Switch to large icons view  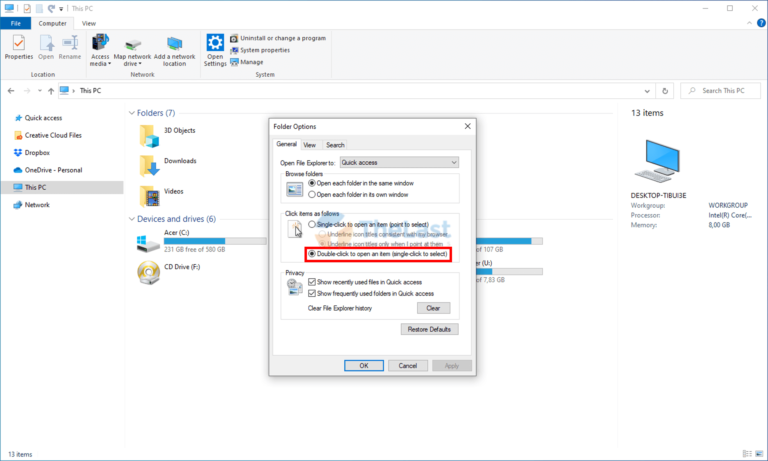coord(760,454)
